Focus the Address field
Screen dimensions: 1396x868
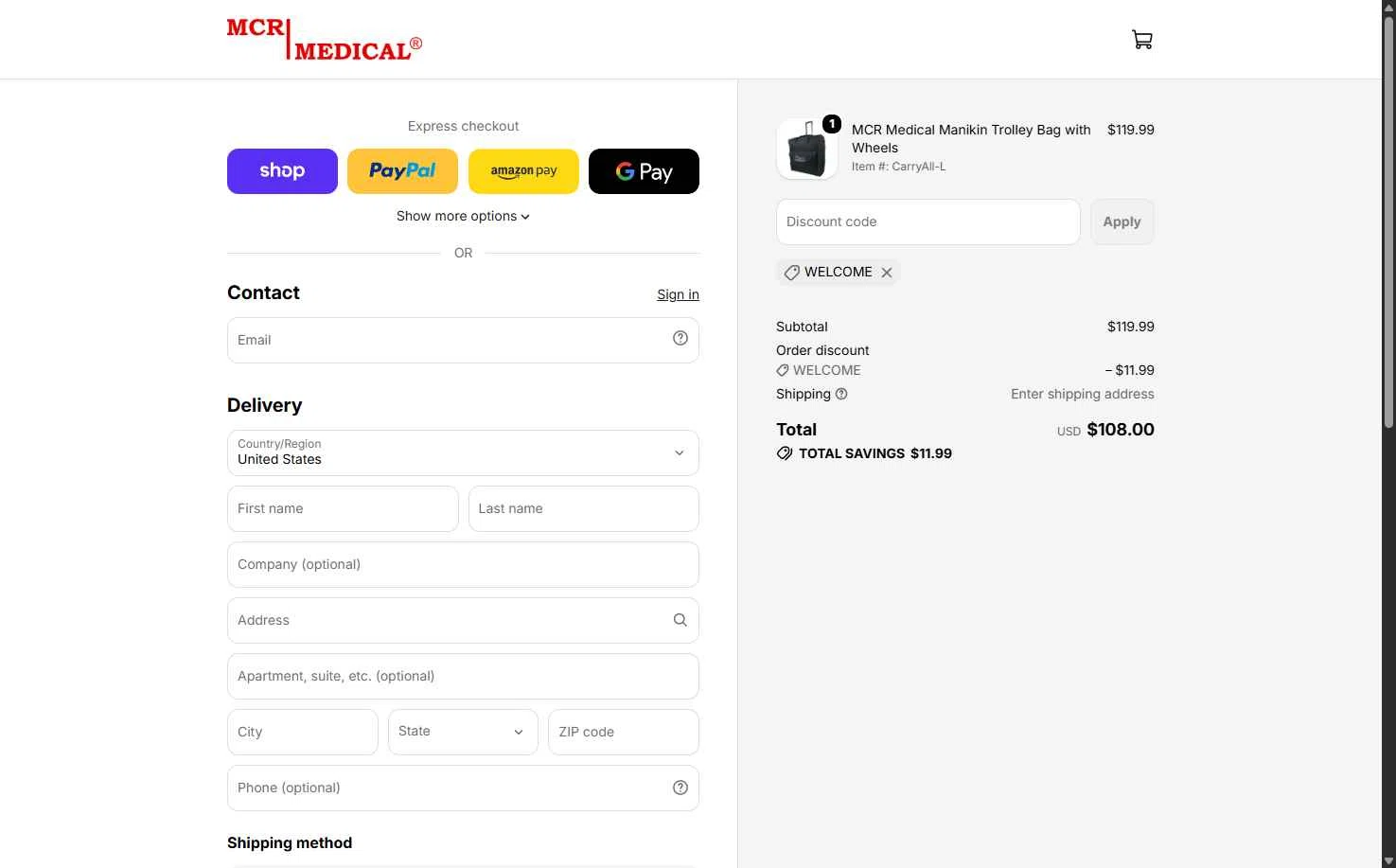463,620
